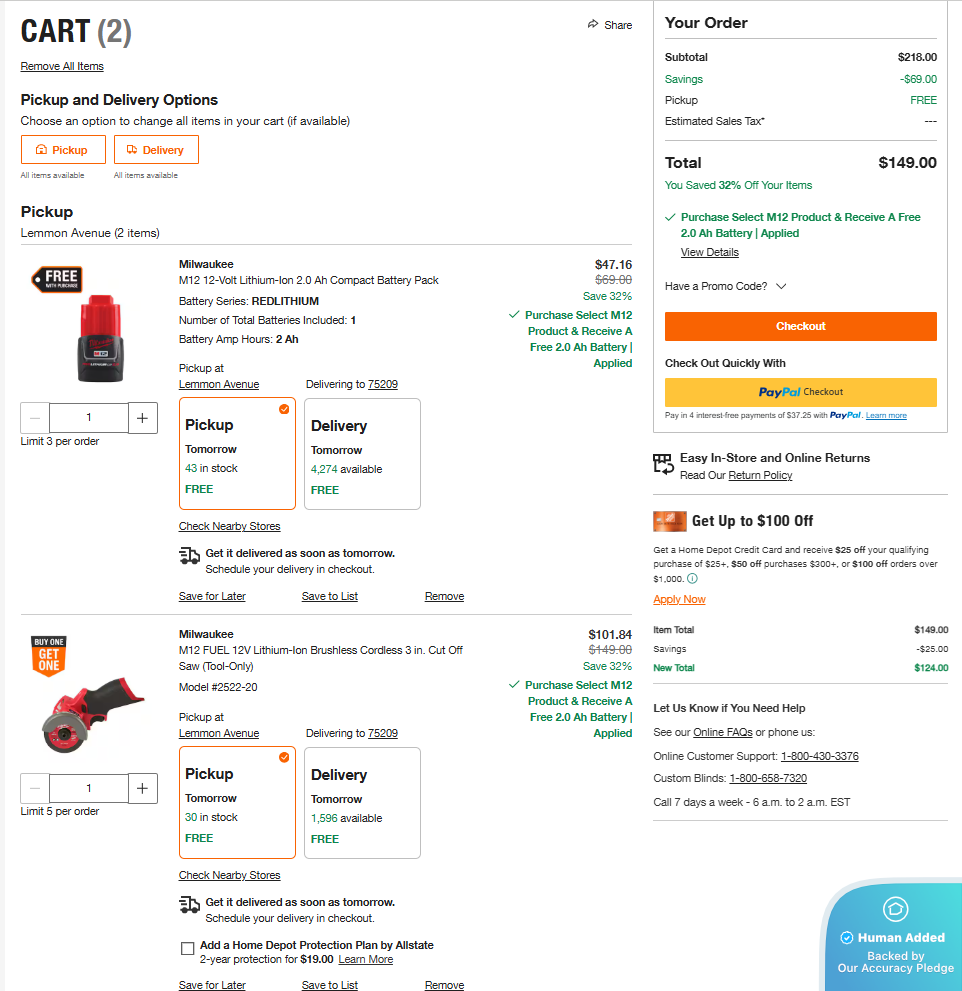The image size is (962, 991).
Task: Select Delivery option for battery pack
Action: (x=362, y=454)
